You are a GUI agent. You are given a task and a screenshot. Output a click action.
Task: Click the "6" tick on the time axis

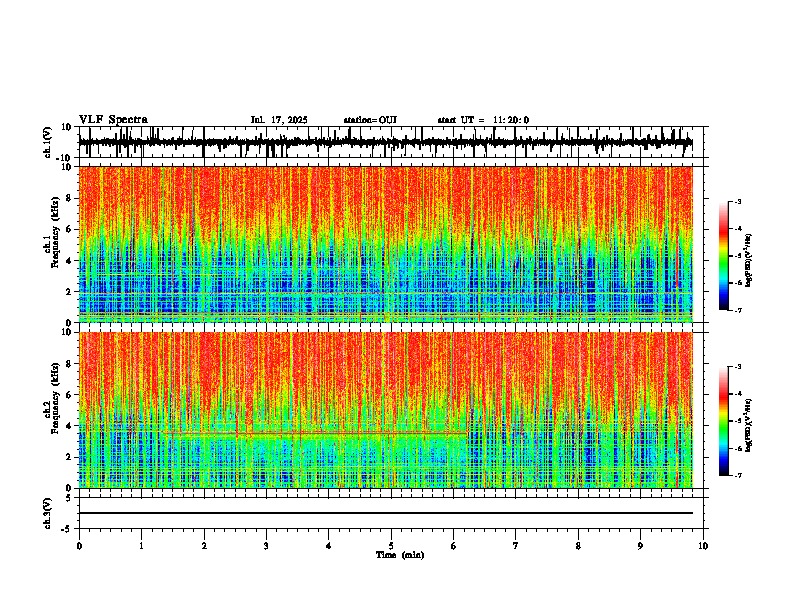pos(454,546)
